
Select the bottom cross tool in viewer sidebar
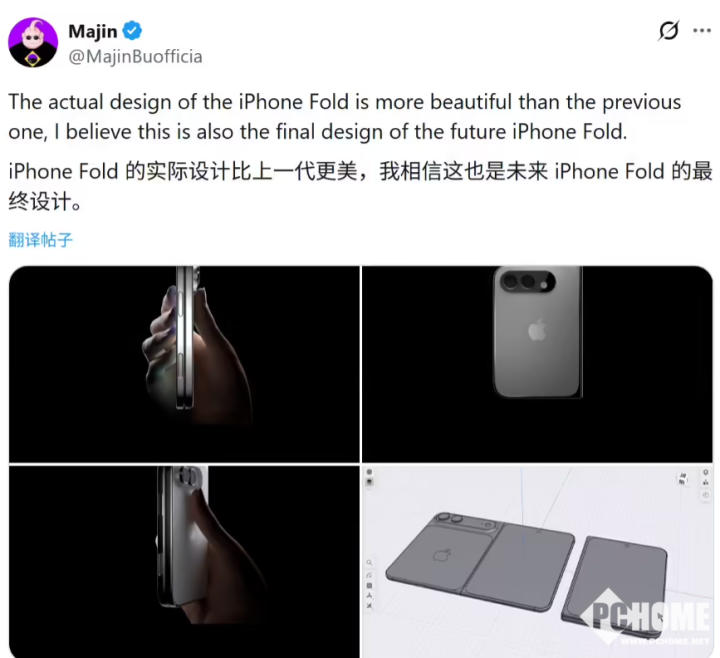point(369,606)
